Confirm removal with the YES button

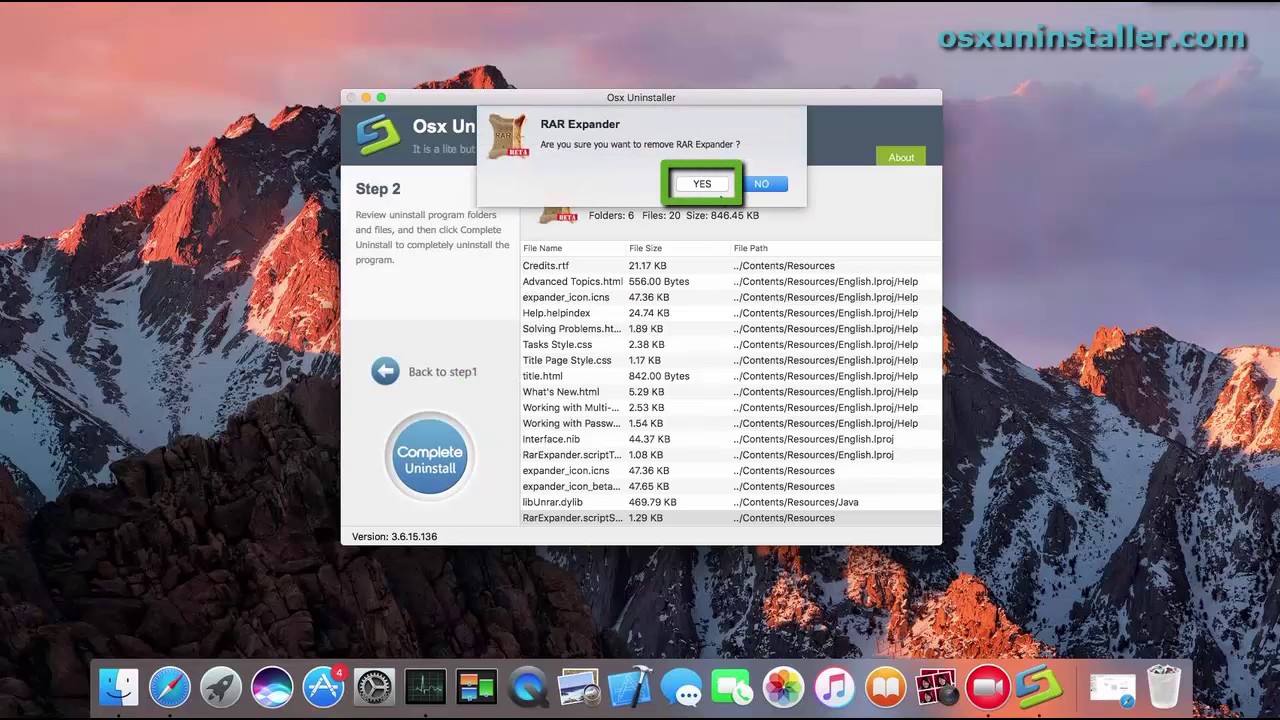coord(702,184)
